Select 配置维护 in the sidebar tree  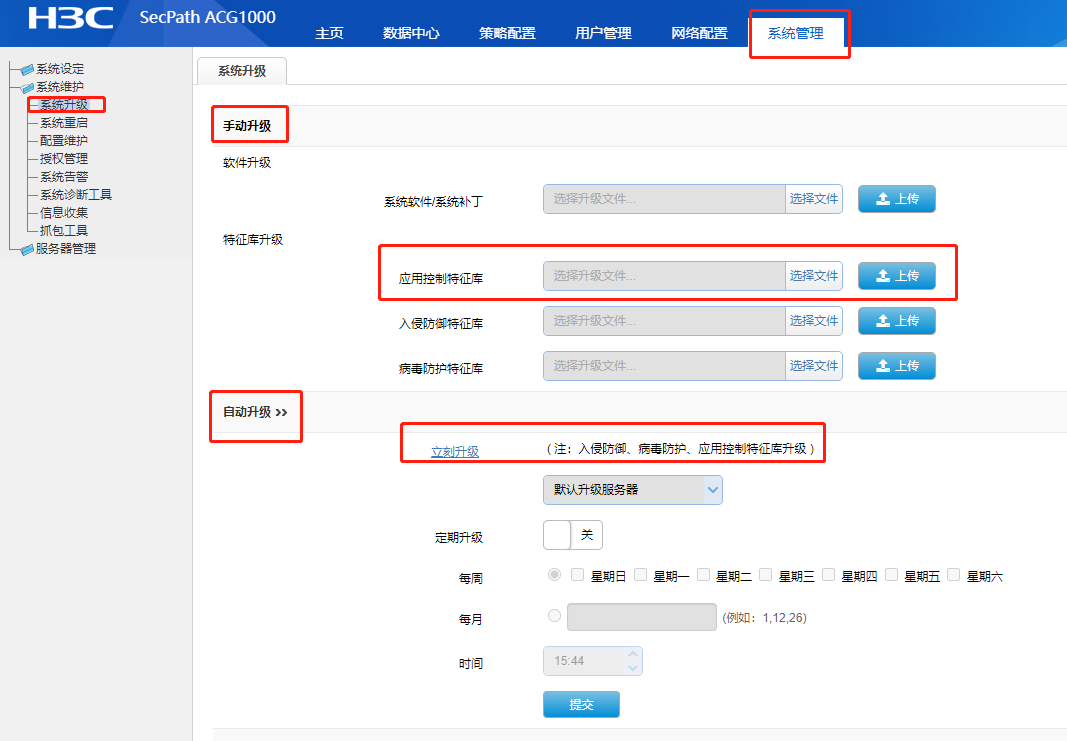pyautogui.click(x=64, y=140)
